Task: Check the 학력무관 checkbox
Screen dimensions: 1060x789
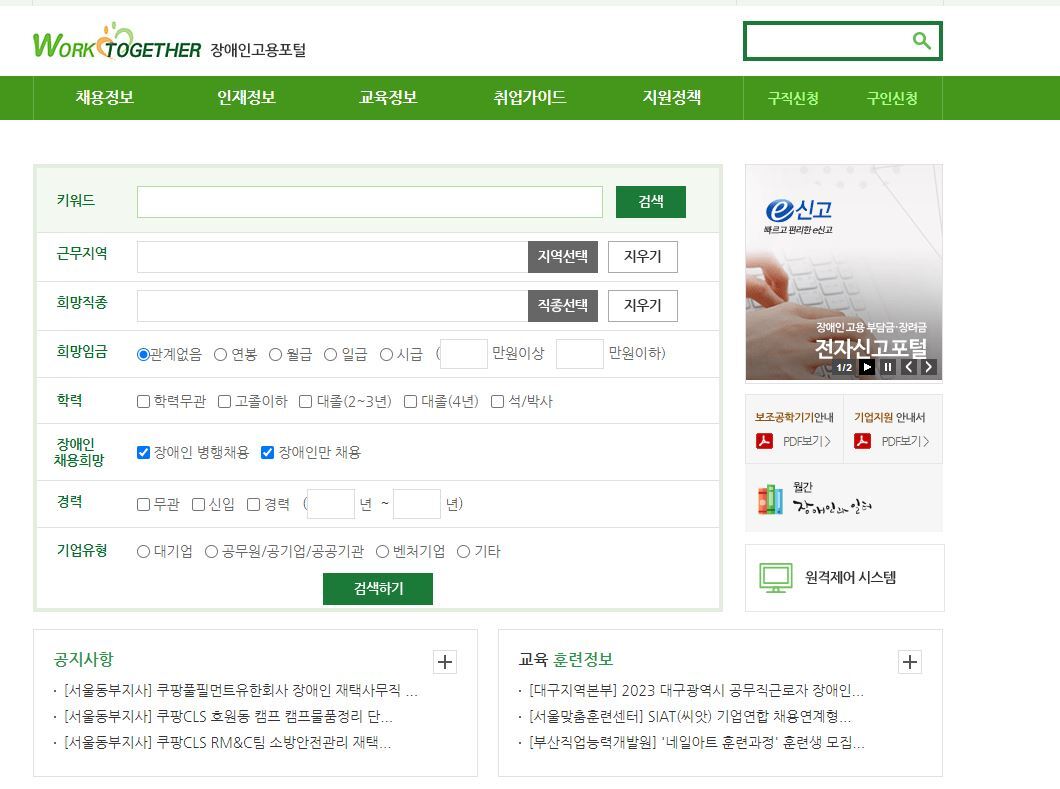Action: click(143, 402)
